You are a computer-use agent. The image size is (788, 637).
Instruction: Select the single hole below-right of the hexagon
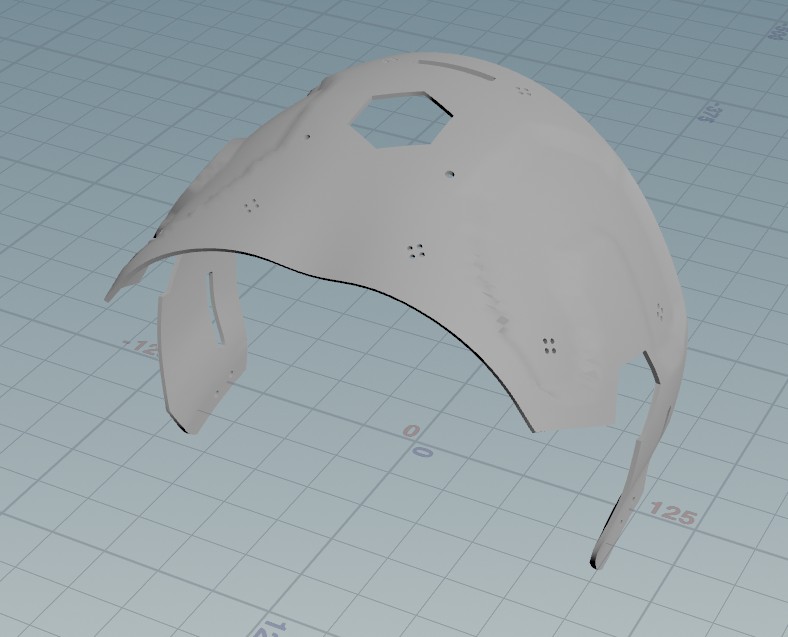point(453,173)
